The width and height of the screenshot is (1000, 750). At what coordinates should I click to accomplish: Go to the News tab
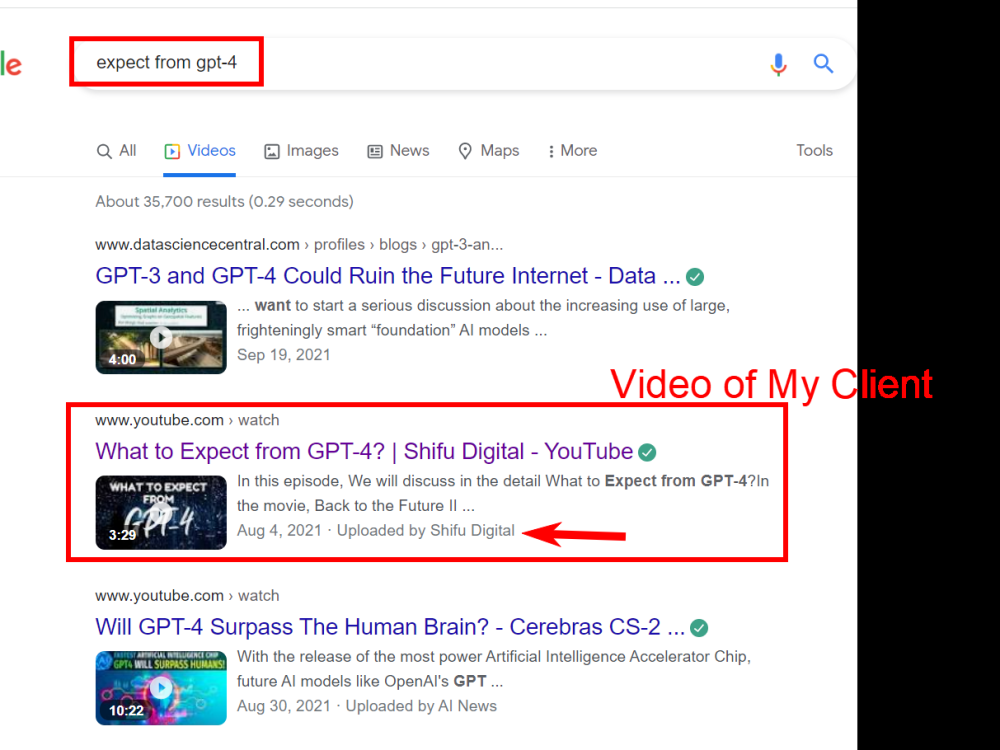tap(398, 151)
